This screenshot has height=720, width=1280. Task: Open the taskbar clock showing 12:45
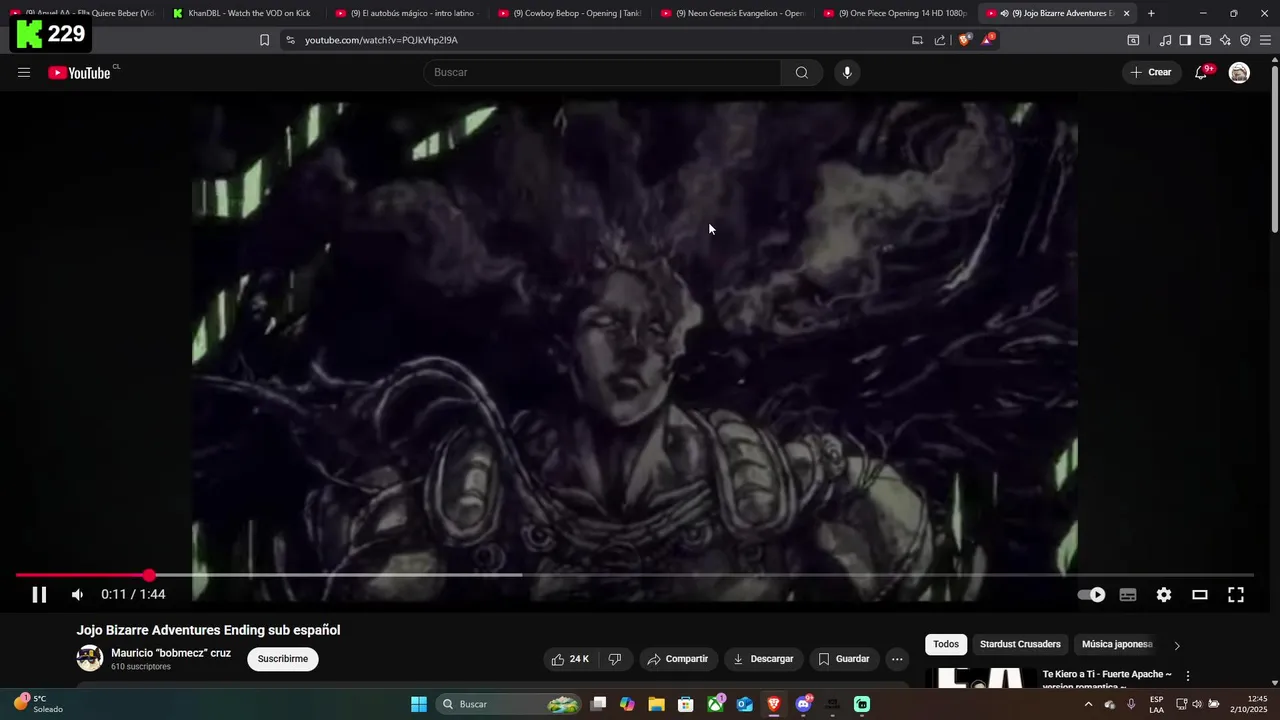pos(1249,704)
